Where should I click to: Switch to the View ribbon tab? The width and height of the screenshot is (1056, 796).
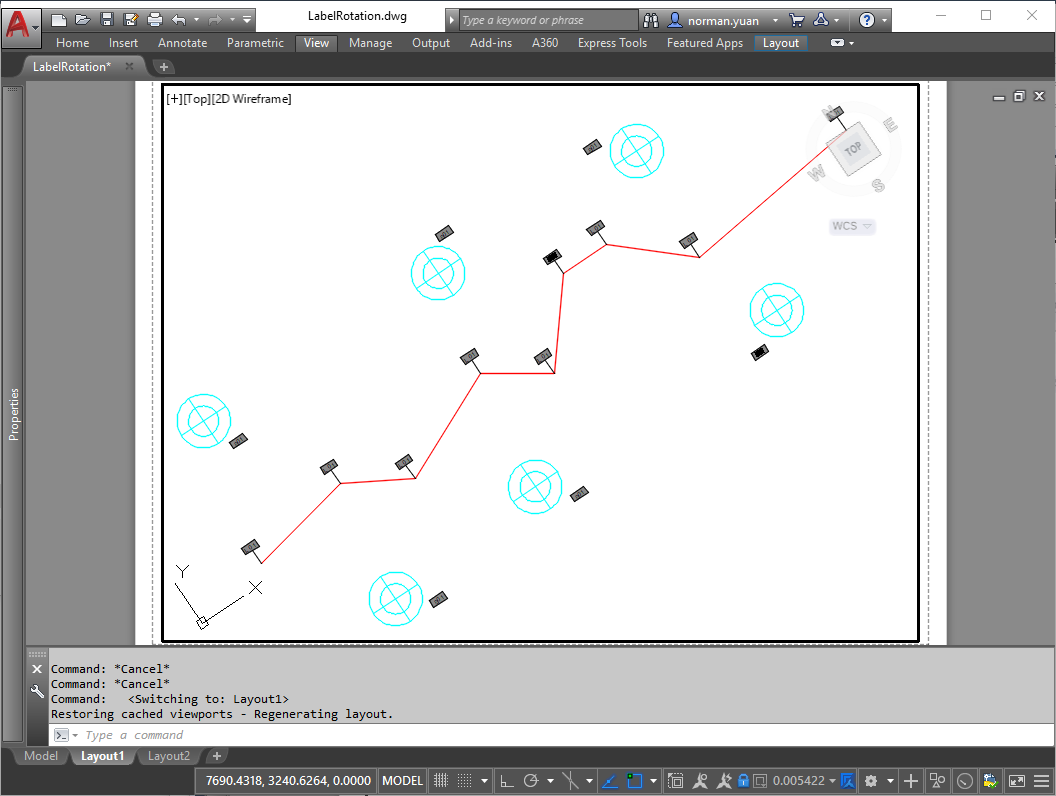coord(316,43)
